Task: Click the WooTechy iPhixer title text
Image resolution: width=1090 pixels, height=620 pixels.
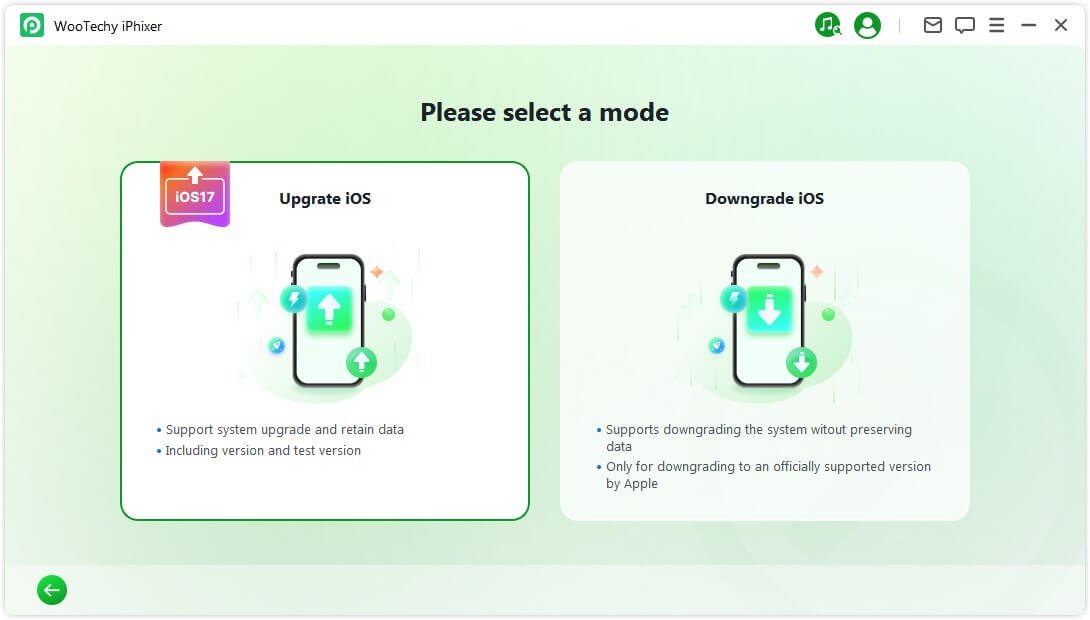Action: click(x=108, y=26)
